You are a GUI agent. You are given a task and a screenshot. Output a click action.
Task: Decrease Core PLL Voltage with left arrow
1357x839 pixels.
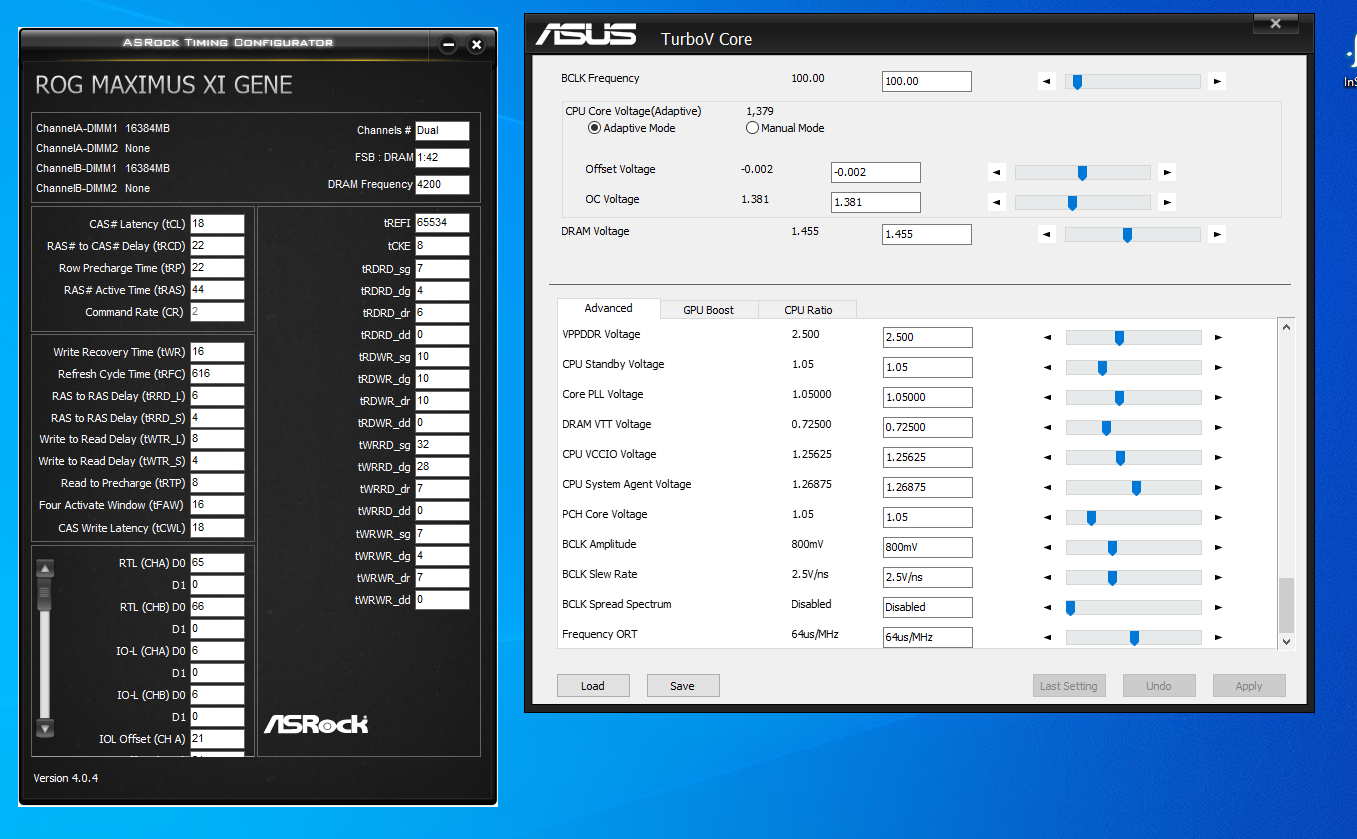[x=1047, y=398]
